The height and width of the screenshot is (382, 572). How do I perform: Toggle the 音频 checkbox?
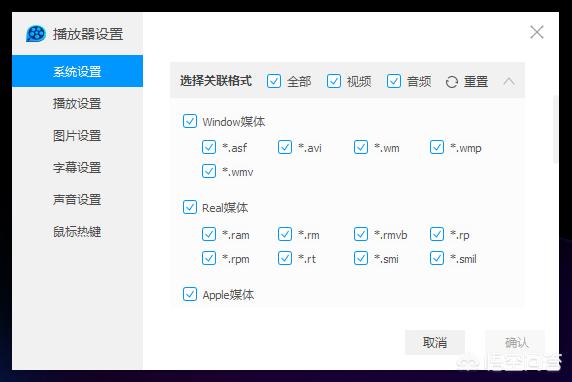point(394,81)
